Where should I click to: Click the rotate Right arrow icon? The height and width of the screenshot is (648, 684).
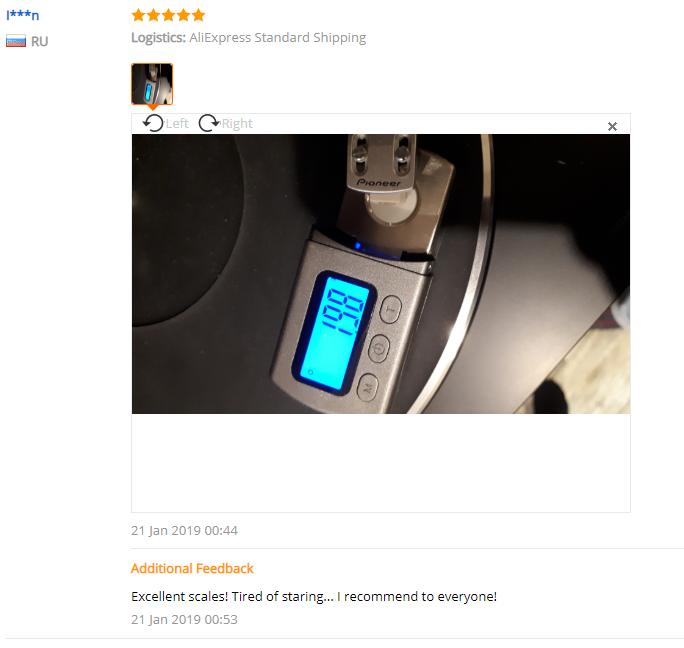pyautogui.click(x=209, y=123)
